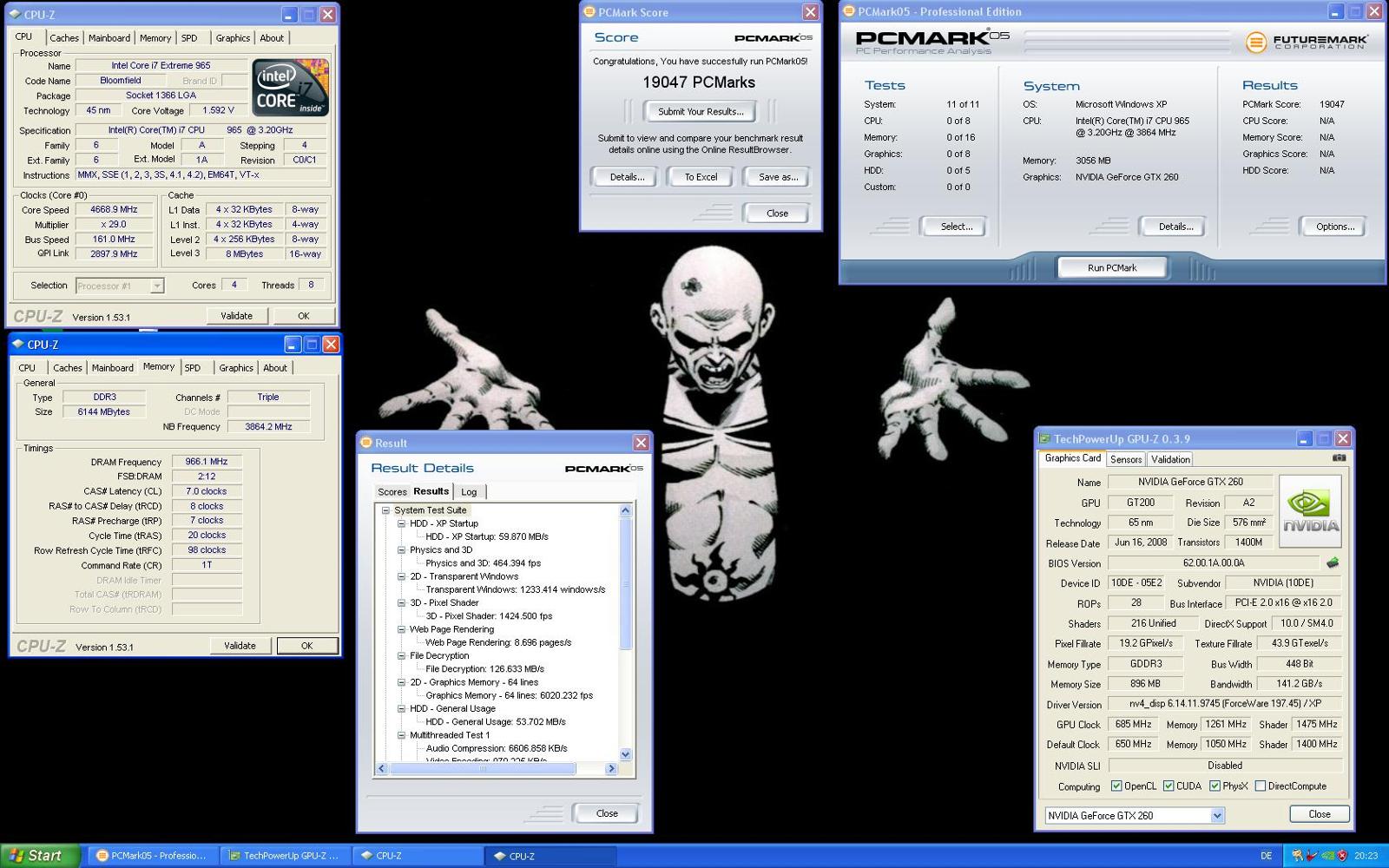
Task: Click Select button under Tests
Action: 957,227
